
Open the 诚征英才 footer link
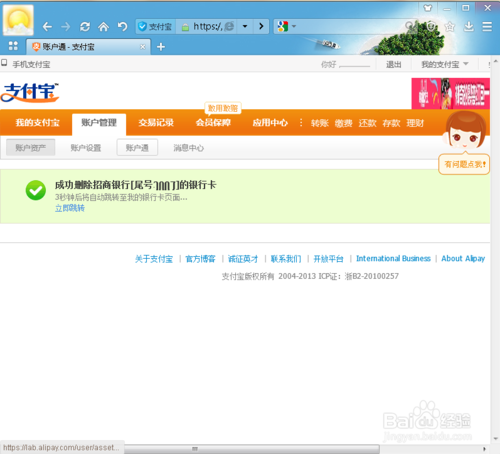click(243, 259)
